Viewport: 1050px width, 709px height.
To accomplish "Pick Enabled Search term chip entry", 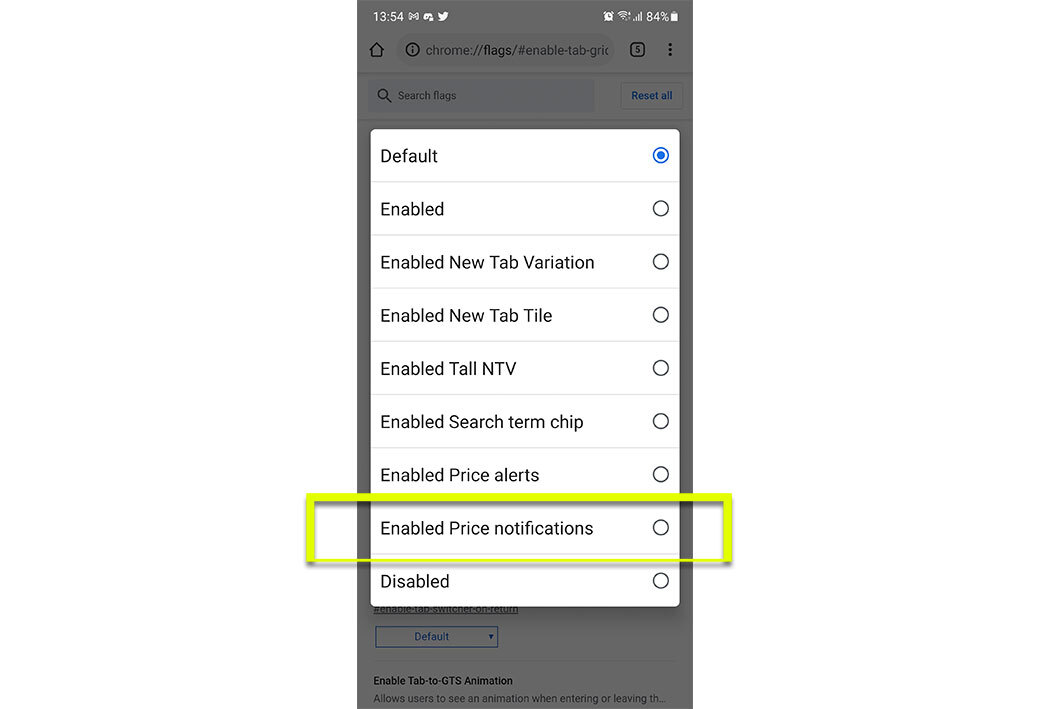I will coord(525,421).
